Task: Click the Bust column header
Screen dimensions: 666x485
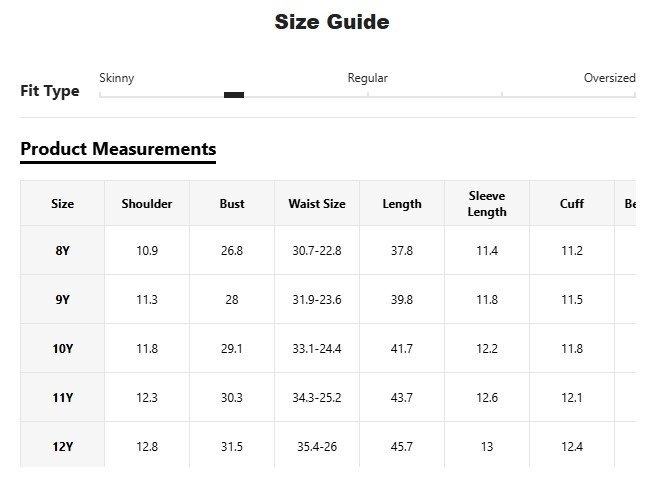Action: (x=232, y=204)
